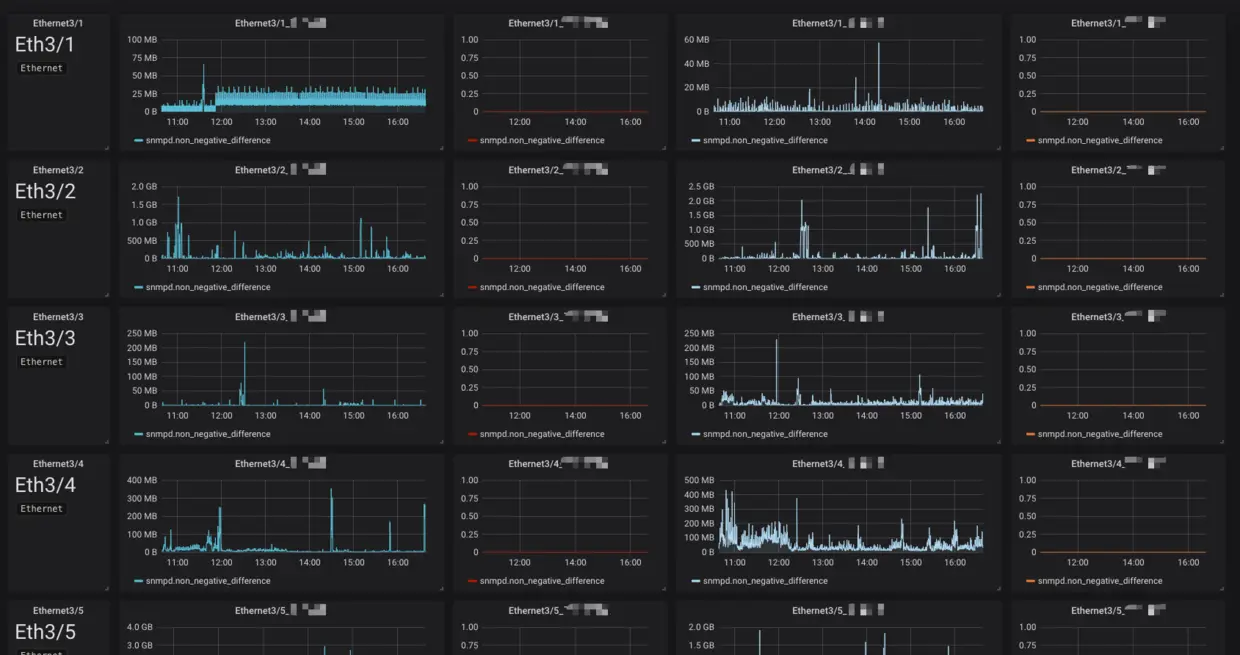Open the Ethernet3/4 stat panel title menu

tap(58, 463)
